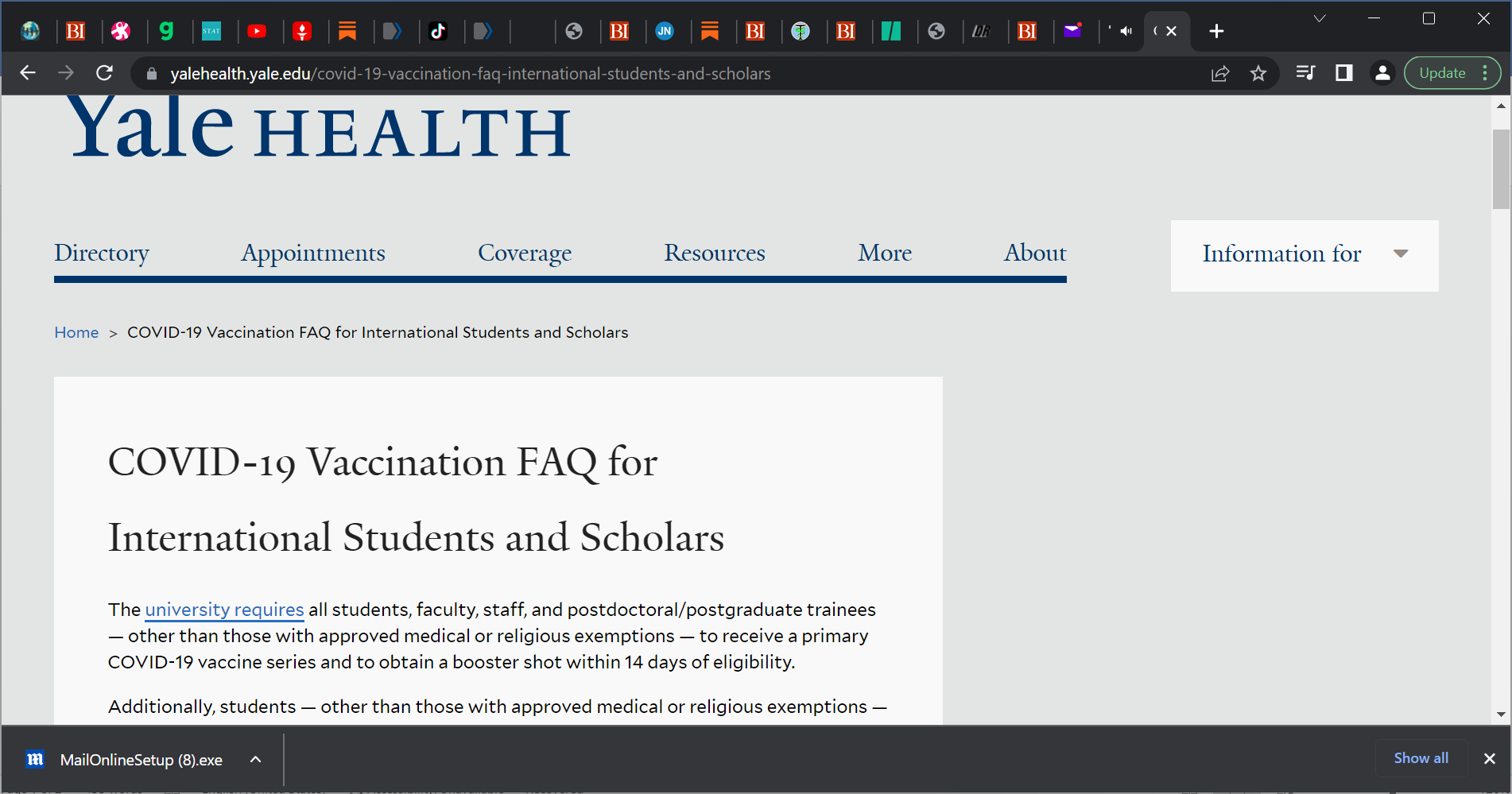
Task: Click the browser back arrow
Action: [28, 73]
